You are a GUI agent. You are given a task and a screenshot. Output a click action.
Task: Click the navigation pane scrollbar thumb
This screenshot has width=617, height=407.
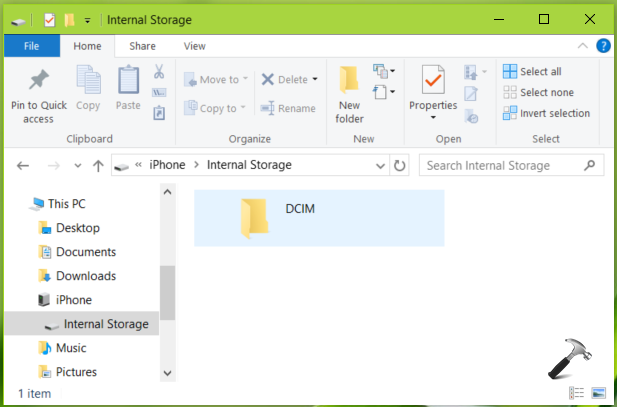pos(167,293)
